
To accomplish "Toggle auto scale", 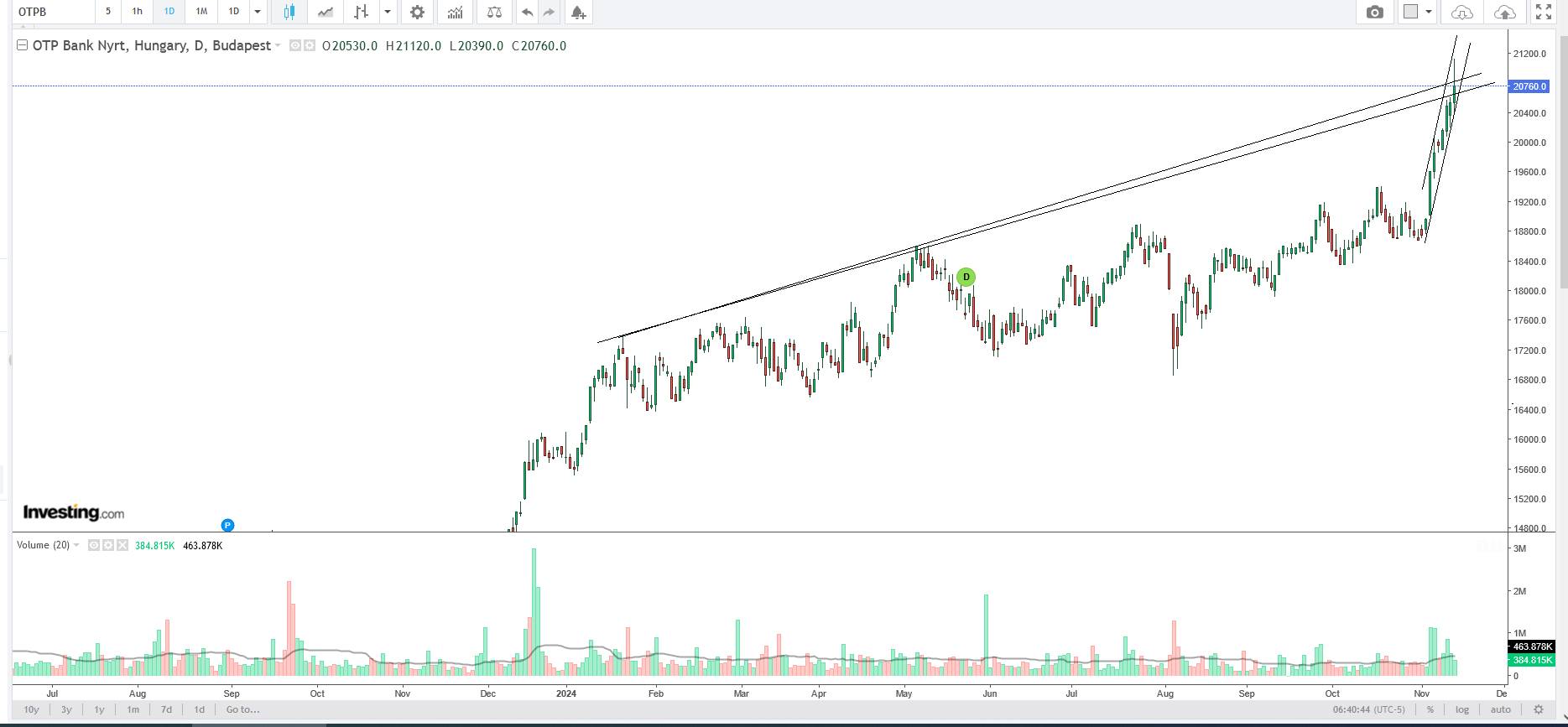I will [1500, 709].
